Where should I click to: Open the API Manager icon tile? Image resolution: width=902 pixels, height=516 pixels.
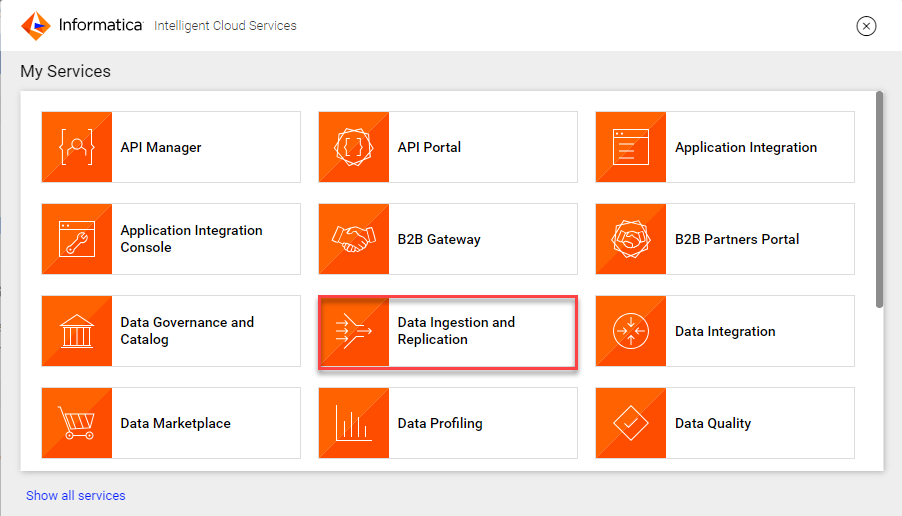(x=77, y=147)
